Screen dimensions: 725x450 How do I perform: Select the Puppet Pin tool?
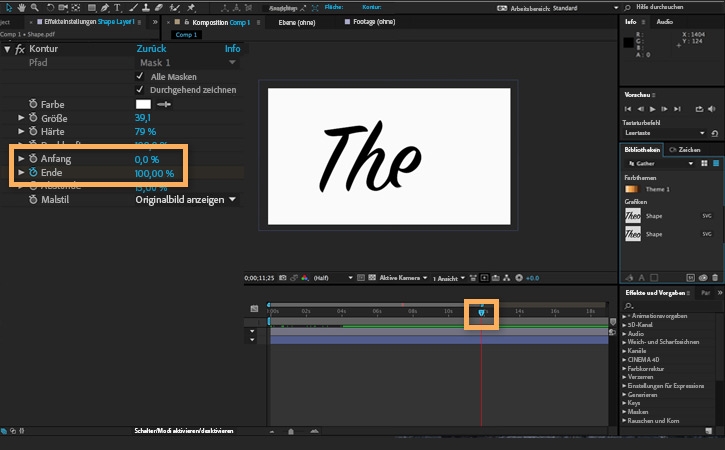point(190,7)
